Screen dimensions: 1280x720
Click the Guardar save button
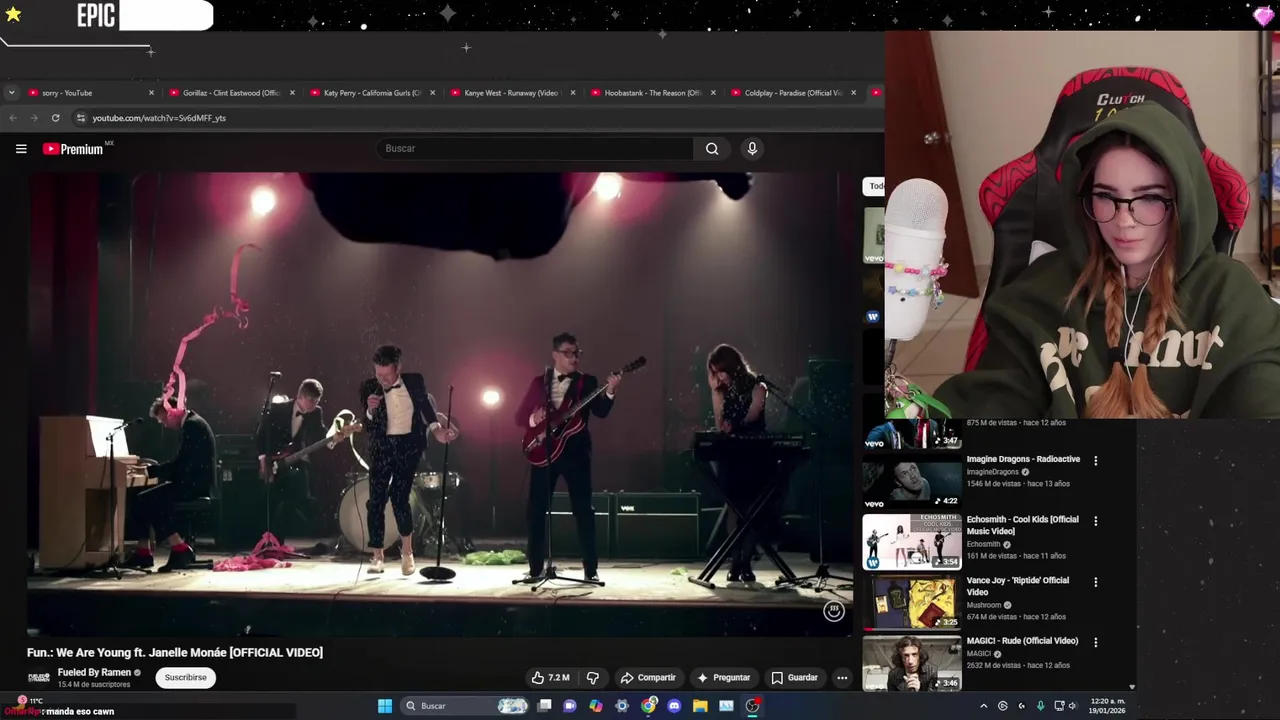(x=794, y=678)
